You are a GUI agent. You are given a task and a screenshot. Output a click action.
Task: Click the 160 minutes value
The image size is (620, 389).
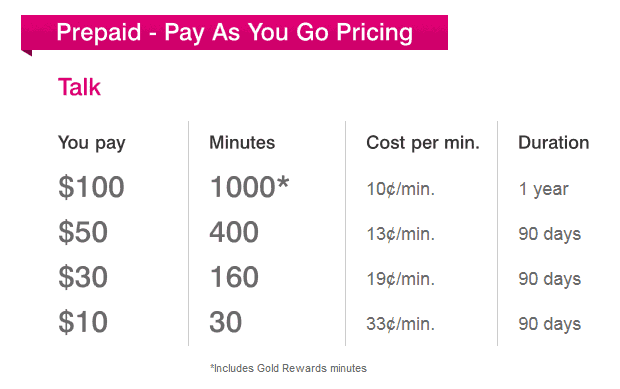(234, 277)
